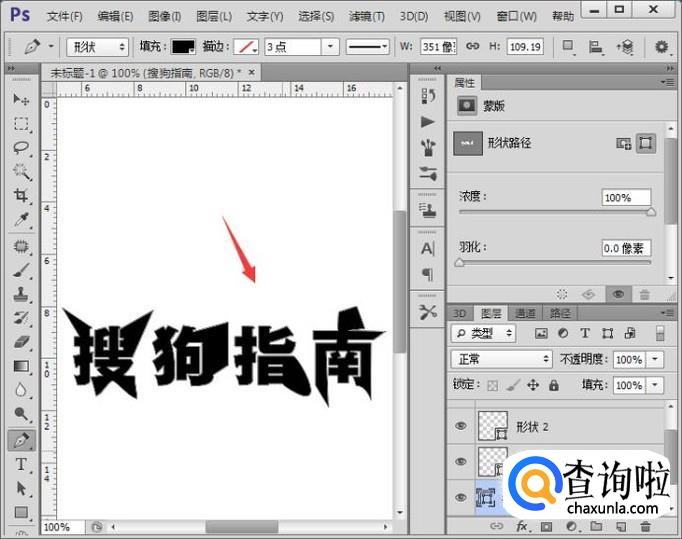Open the pen options gear
Viewport: 682px width, 539px height.
661,46
